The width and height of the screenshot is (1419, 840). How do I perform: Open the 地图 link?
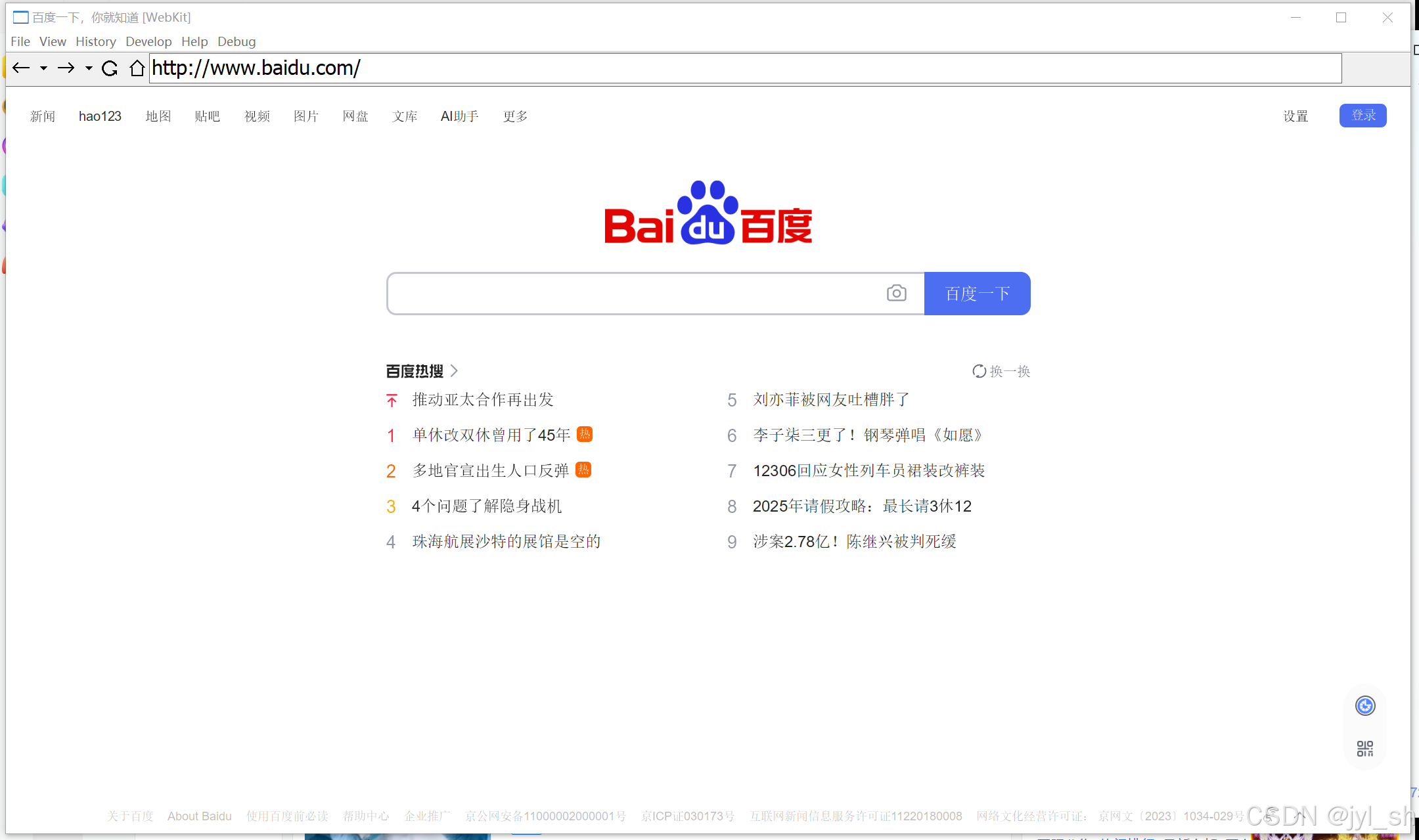coord(158,116)
